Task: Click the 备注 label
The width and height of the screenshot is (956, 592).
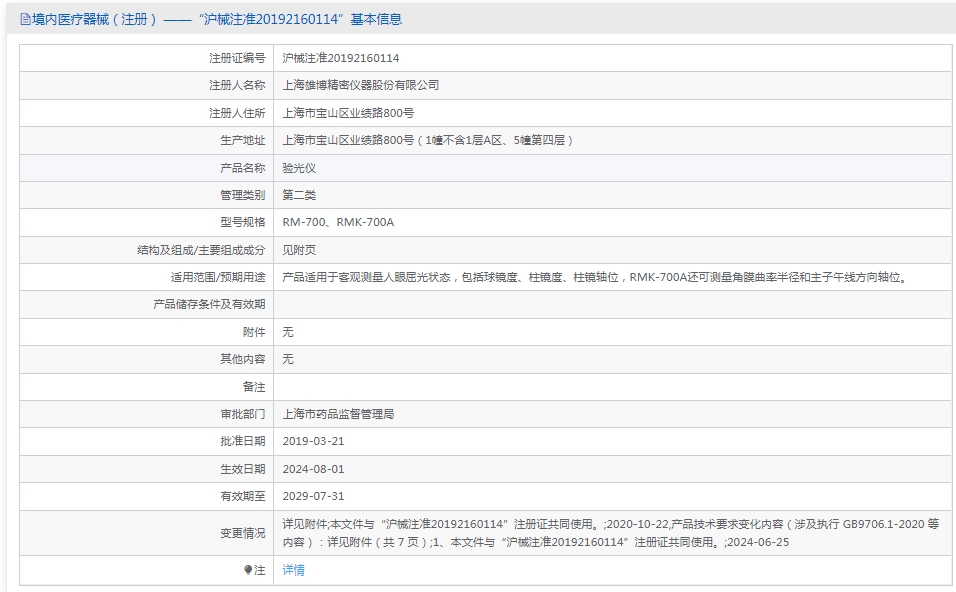Action: coord(254,387)
